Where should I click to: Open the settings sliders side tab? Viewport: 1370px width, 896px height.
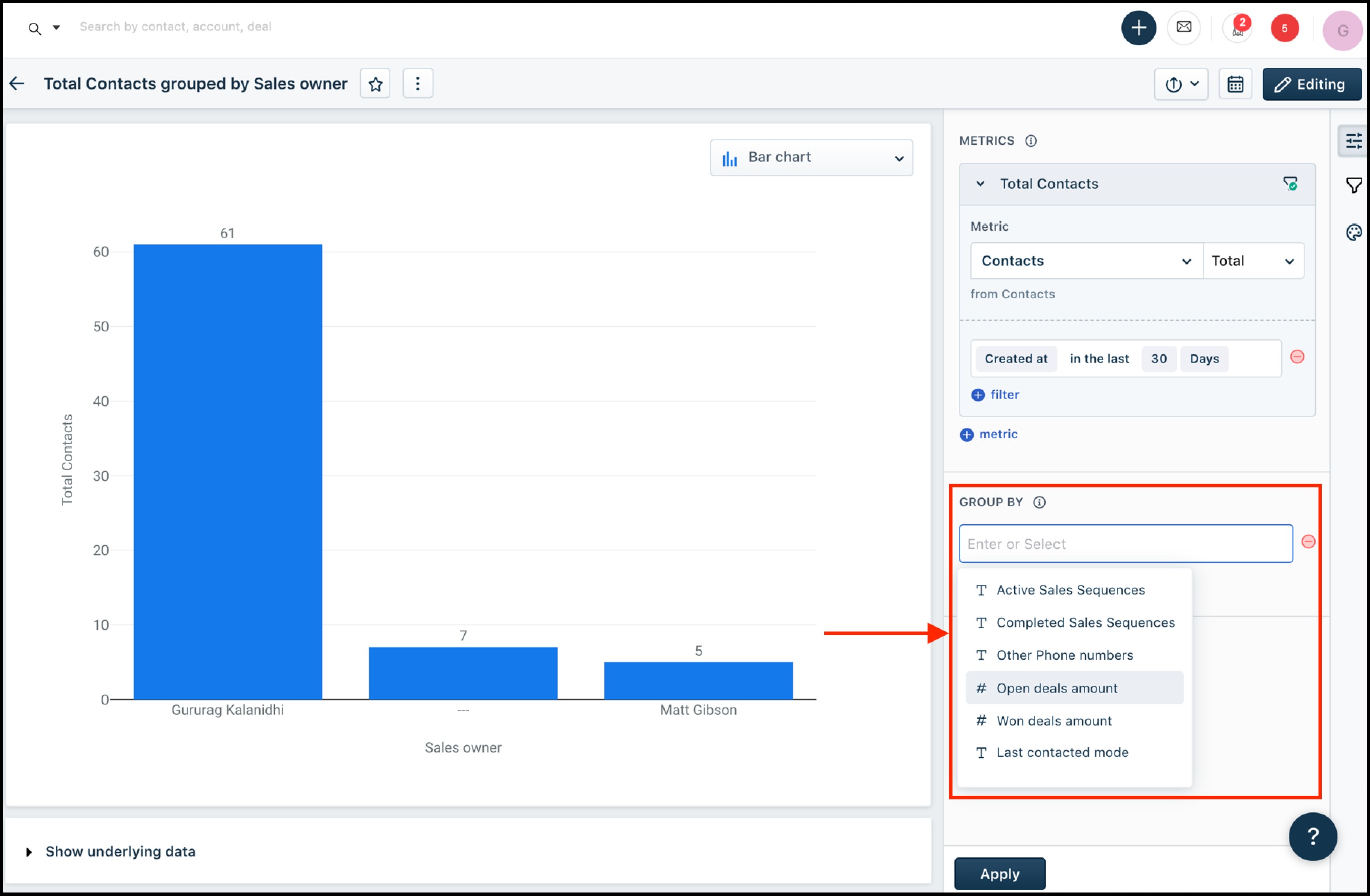coord(1353,141)
